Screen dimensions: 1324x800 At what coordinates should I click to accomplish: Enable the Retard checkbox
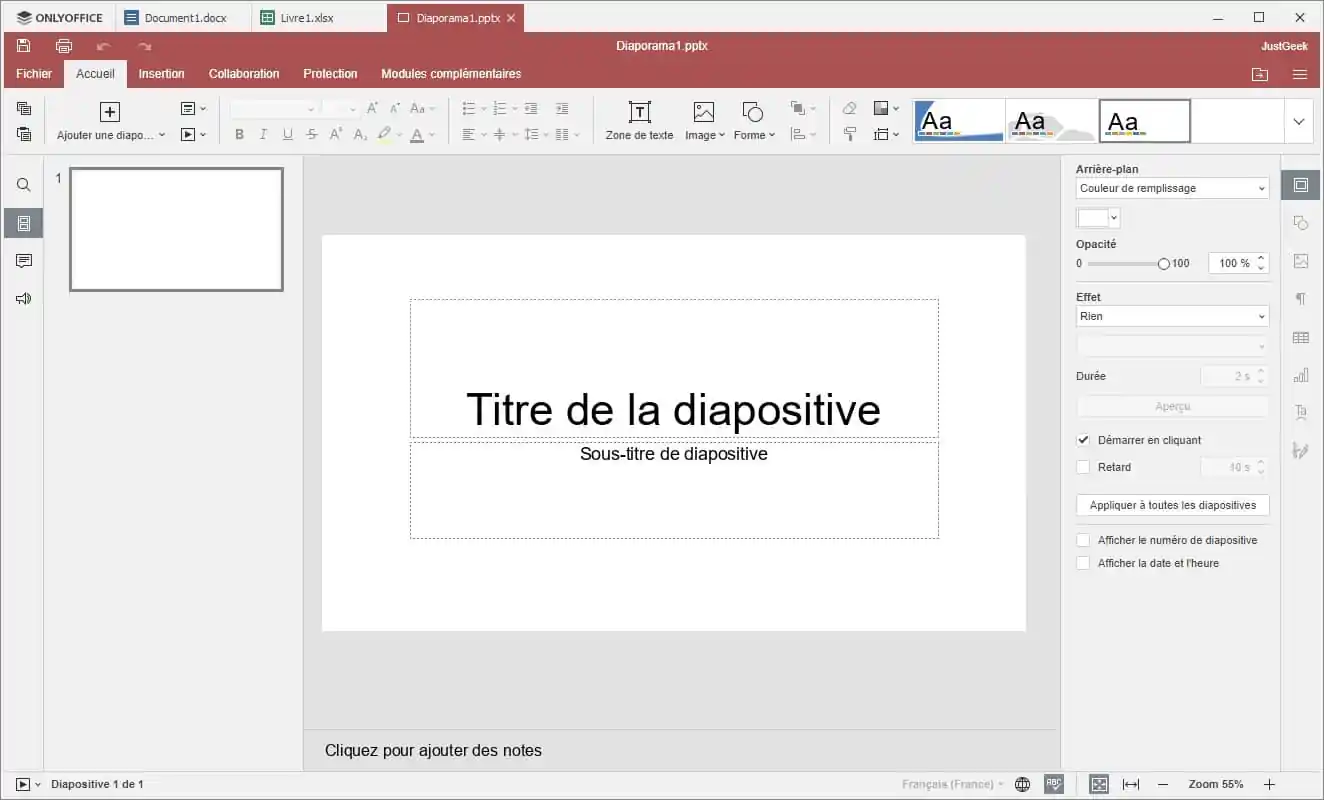[x=1083, y=467]
